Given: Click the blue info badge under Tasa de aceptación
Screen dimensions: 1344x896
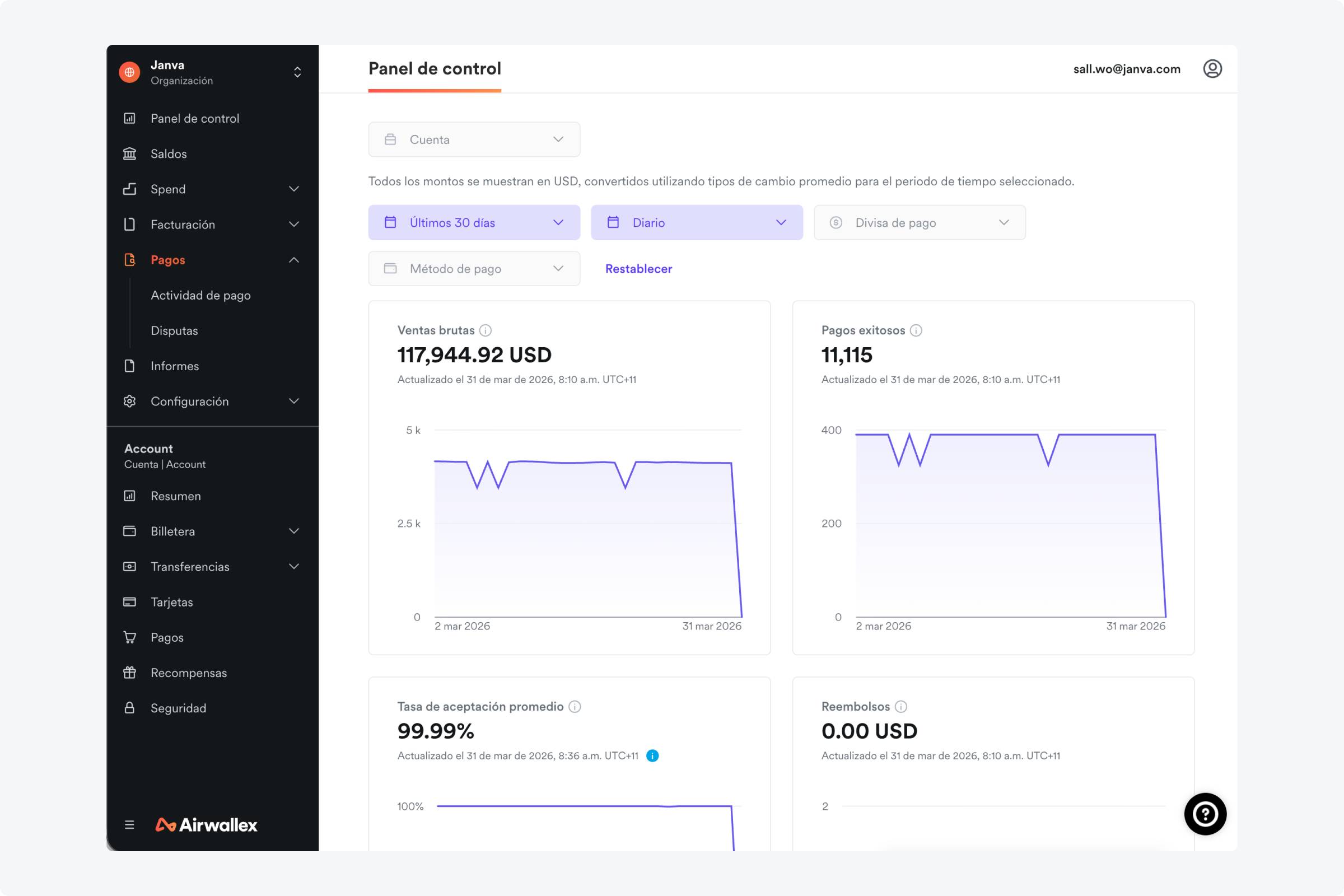Looking at the screenshot, I should [652, 755].
